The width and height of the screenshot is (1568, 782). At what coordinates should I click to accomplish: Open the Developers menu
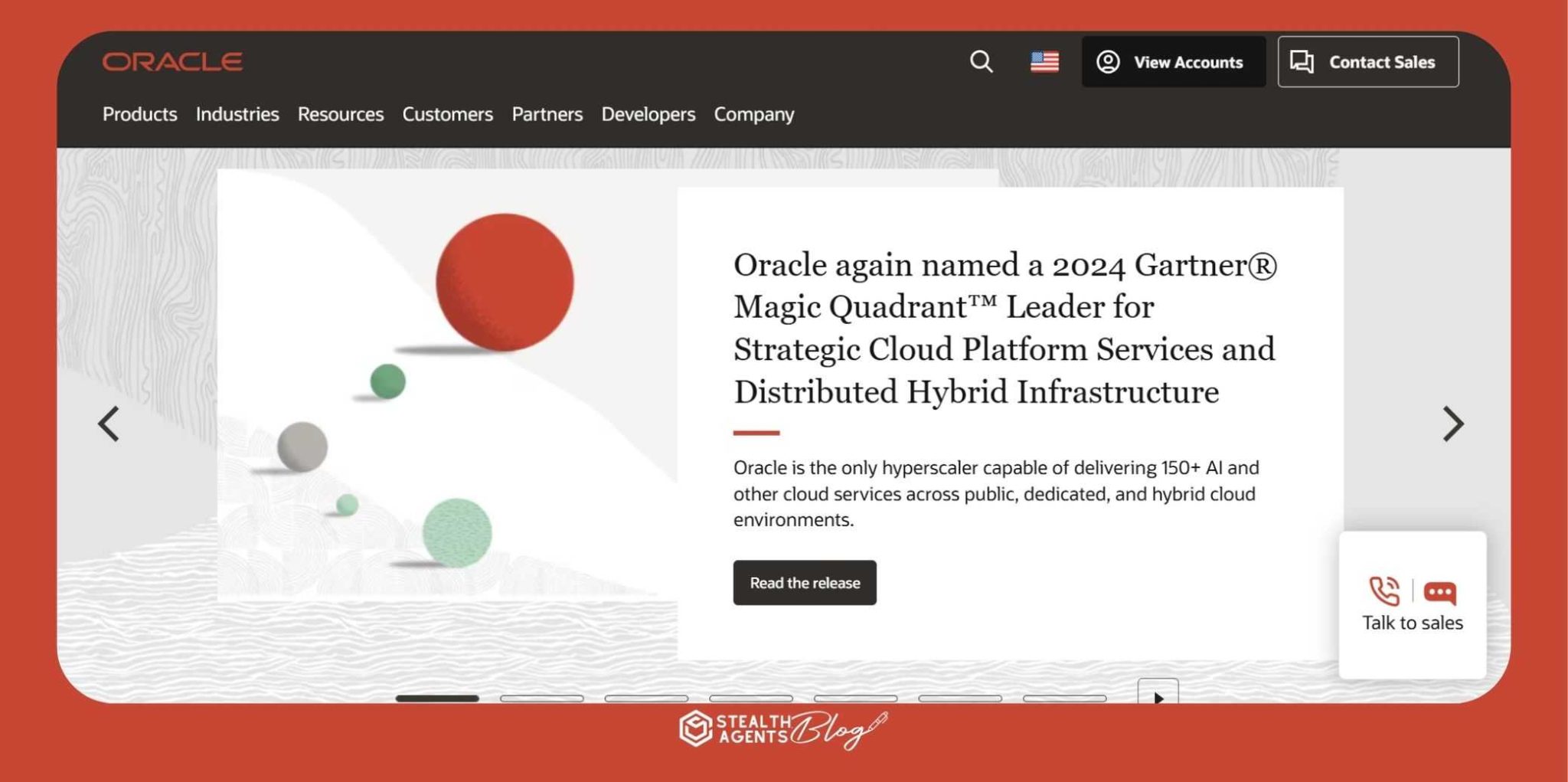pyautogui.click(x=648, y=114)
